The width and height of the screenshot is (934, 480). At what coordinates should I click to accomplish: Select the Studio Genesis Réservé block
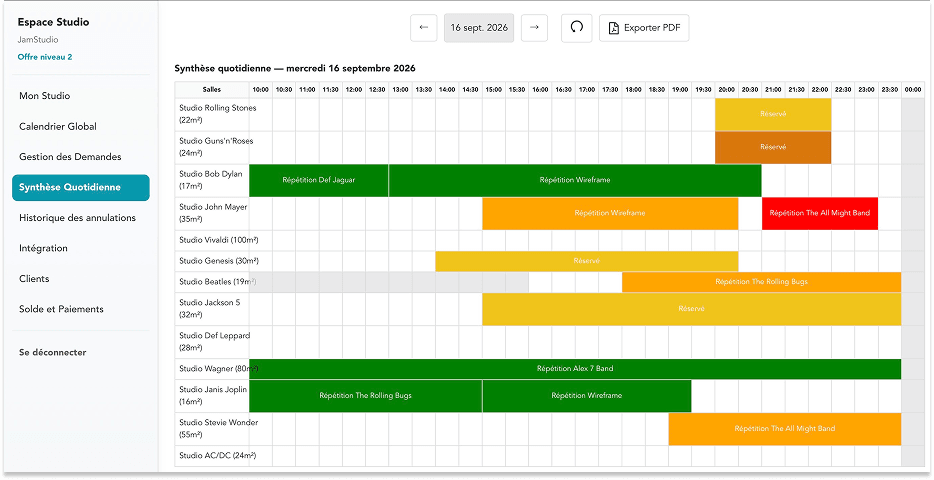click(x=587, y=261)
